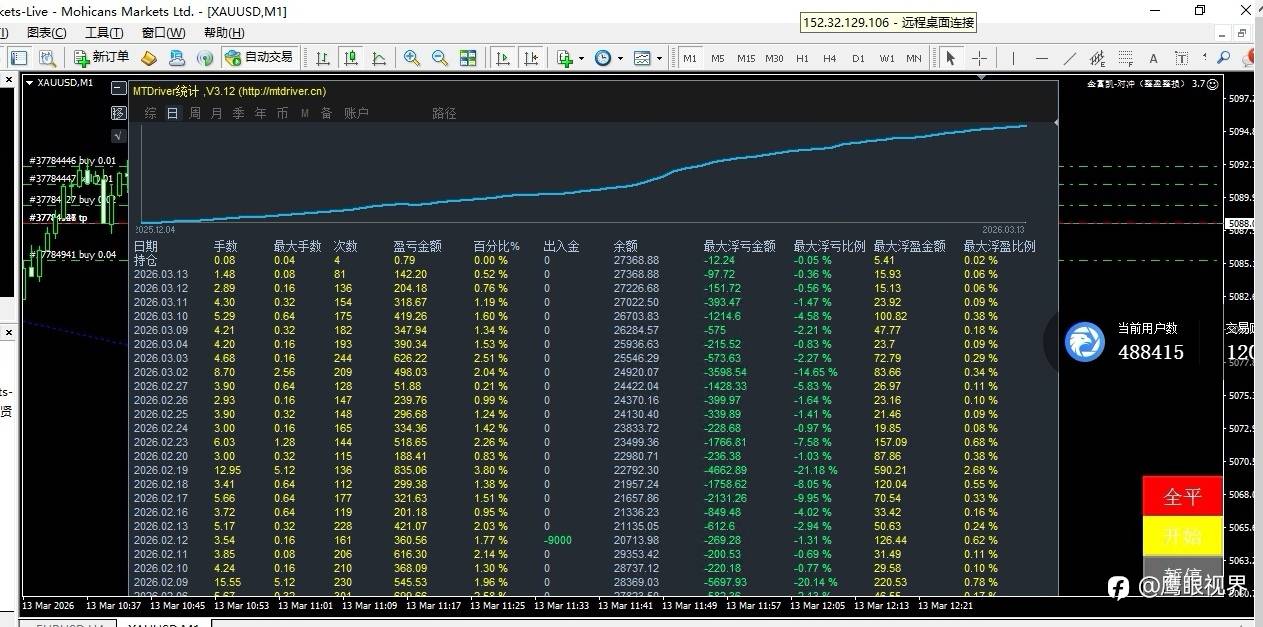Open the 工具(T) menu
The image size is (1263, 627).
[x=104, y=32]
